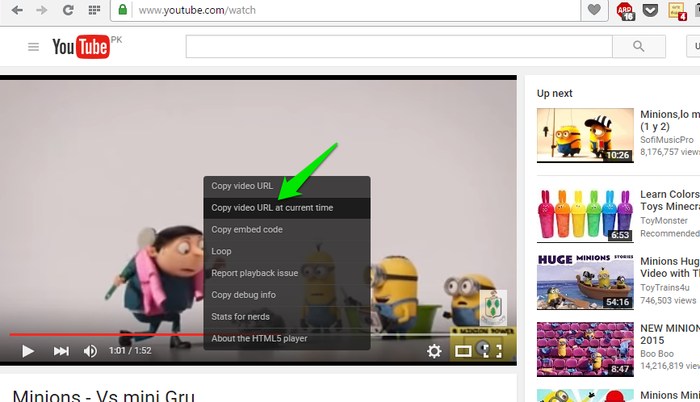The width and height of the screenshot is (700, 402).
Task: Open the HUGE Minions 54:16 thumbnail
Action: pos(585,282)
